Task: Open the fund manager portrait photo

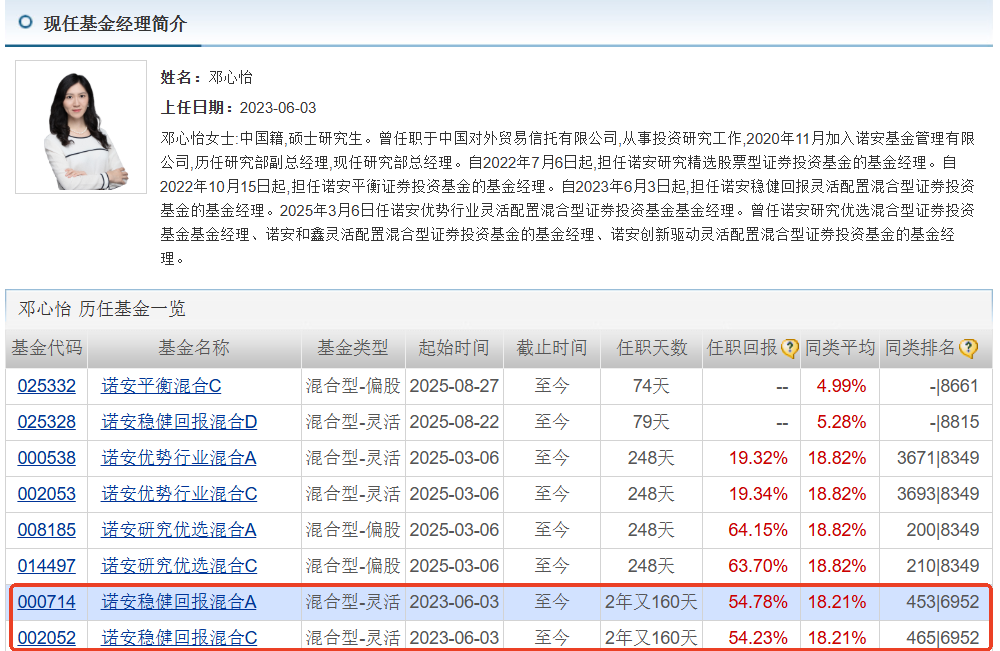Action: coord(81,127)
